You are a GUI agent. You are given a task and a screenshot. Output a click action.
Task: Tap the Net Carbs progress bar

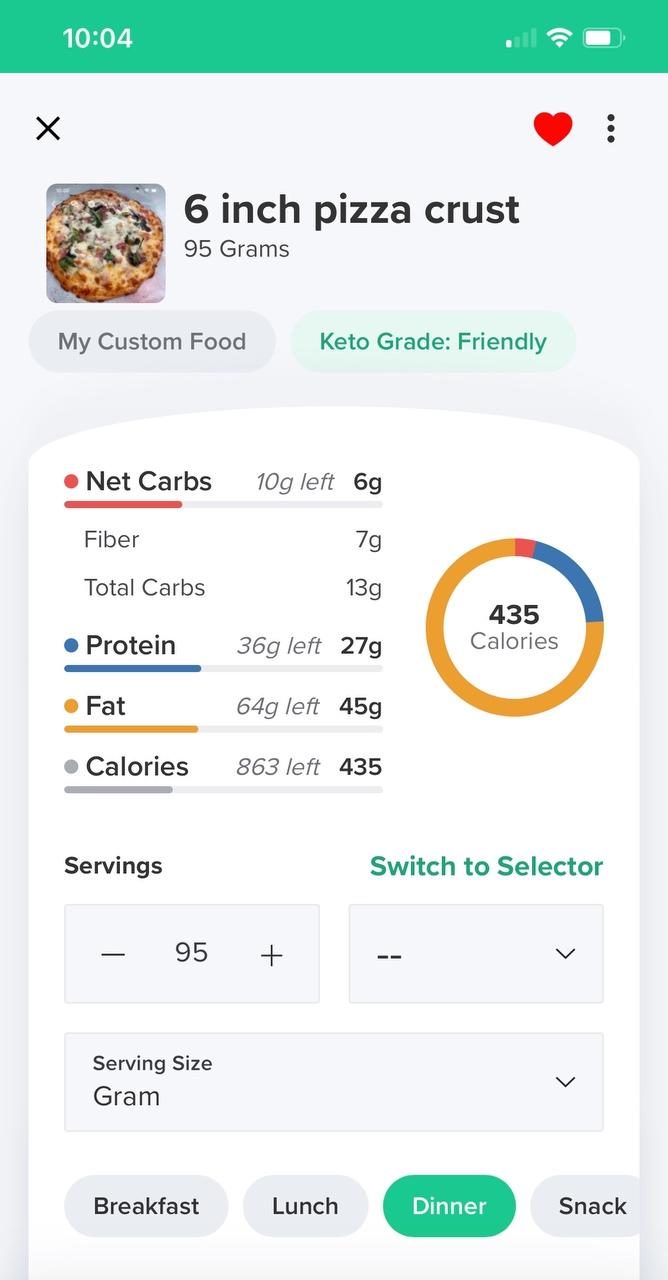223,504
